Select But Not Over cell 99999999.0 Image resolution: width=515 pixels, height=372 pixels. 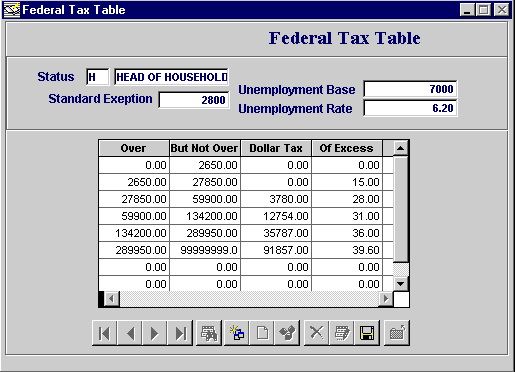point(205,250)
